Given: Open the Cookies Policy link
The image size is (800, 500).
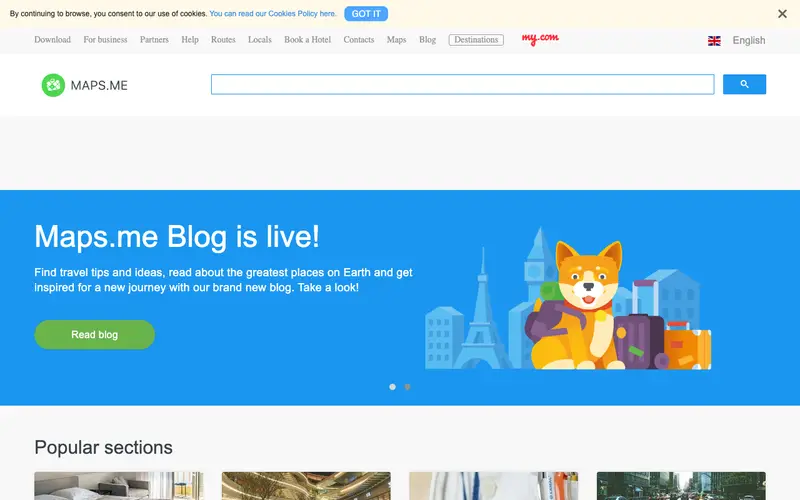Looking at the screenshot, I should 272,14.
